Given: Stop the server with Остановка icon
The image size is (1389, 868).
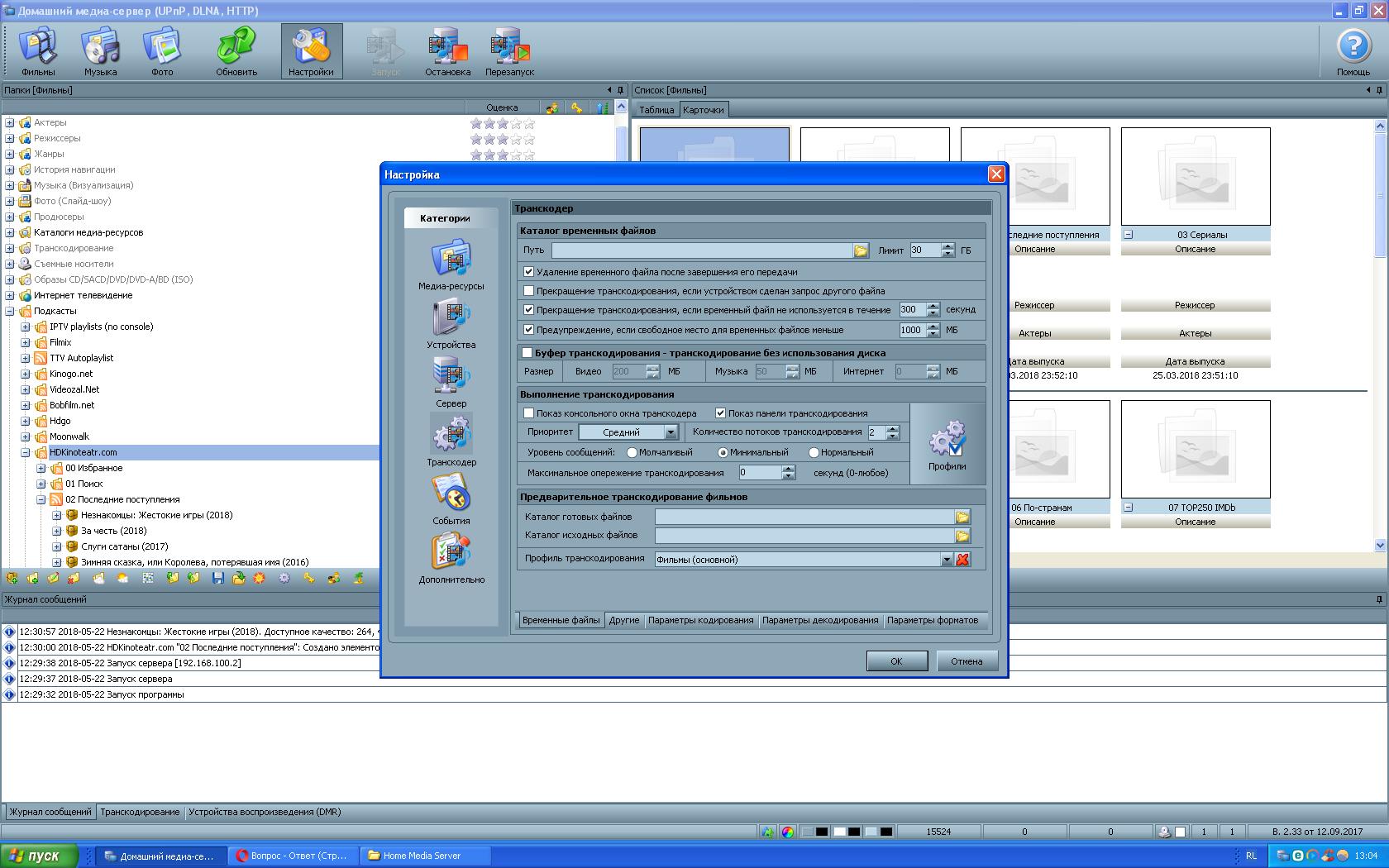Looking at the screenshot, I should click(447, 51).
